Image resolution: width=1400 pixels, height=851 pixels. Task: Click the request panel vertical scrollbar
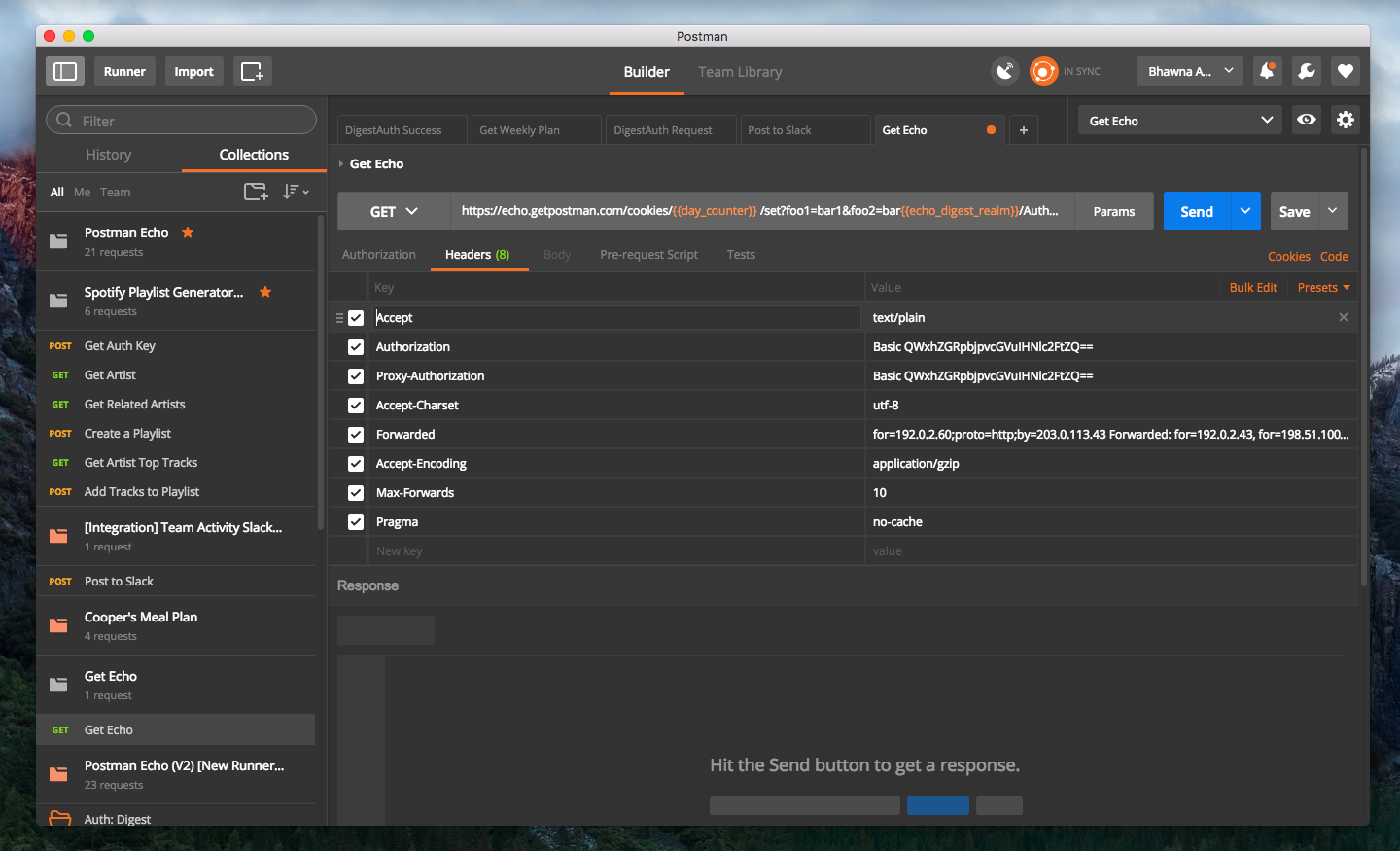(x=1364, y=368)
